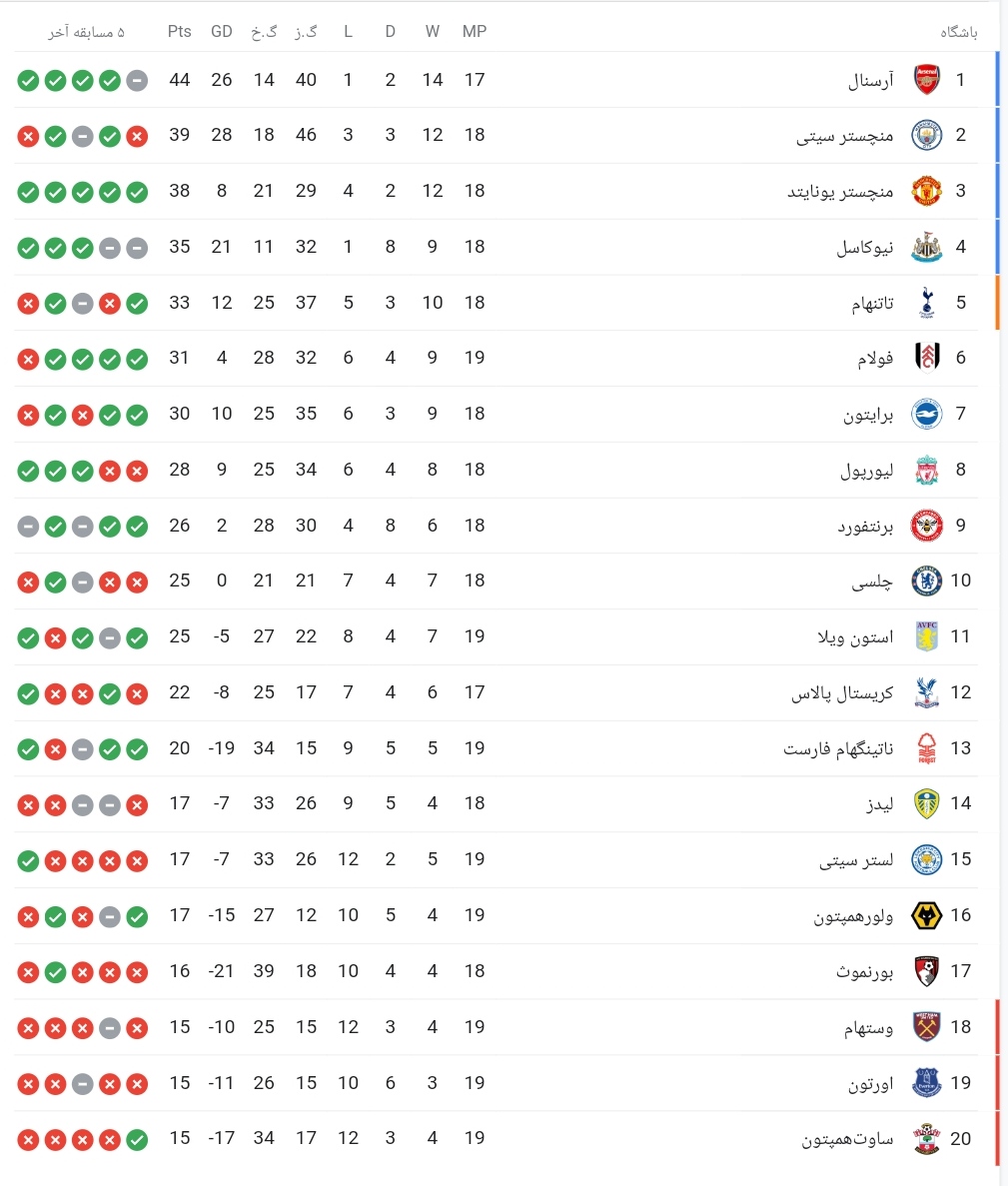Viewport: 1008px width, 1186px height.
Task: Click the باشگاه column header
Action: [x=959, y=32]
